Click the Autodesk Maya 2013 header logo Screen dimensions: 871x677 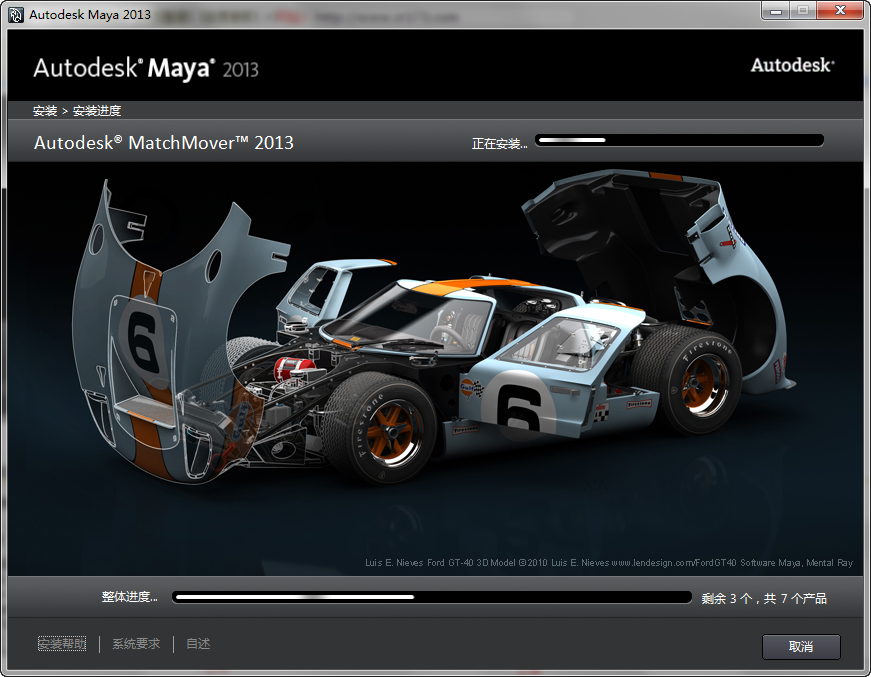pos(146,69)
